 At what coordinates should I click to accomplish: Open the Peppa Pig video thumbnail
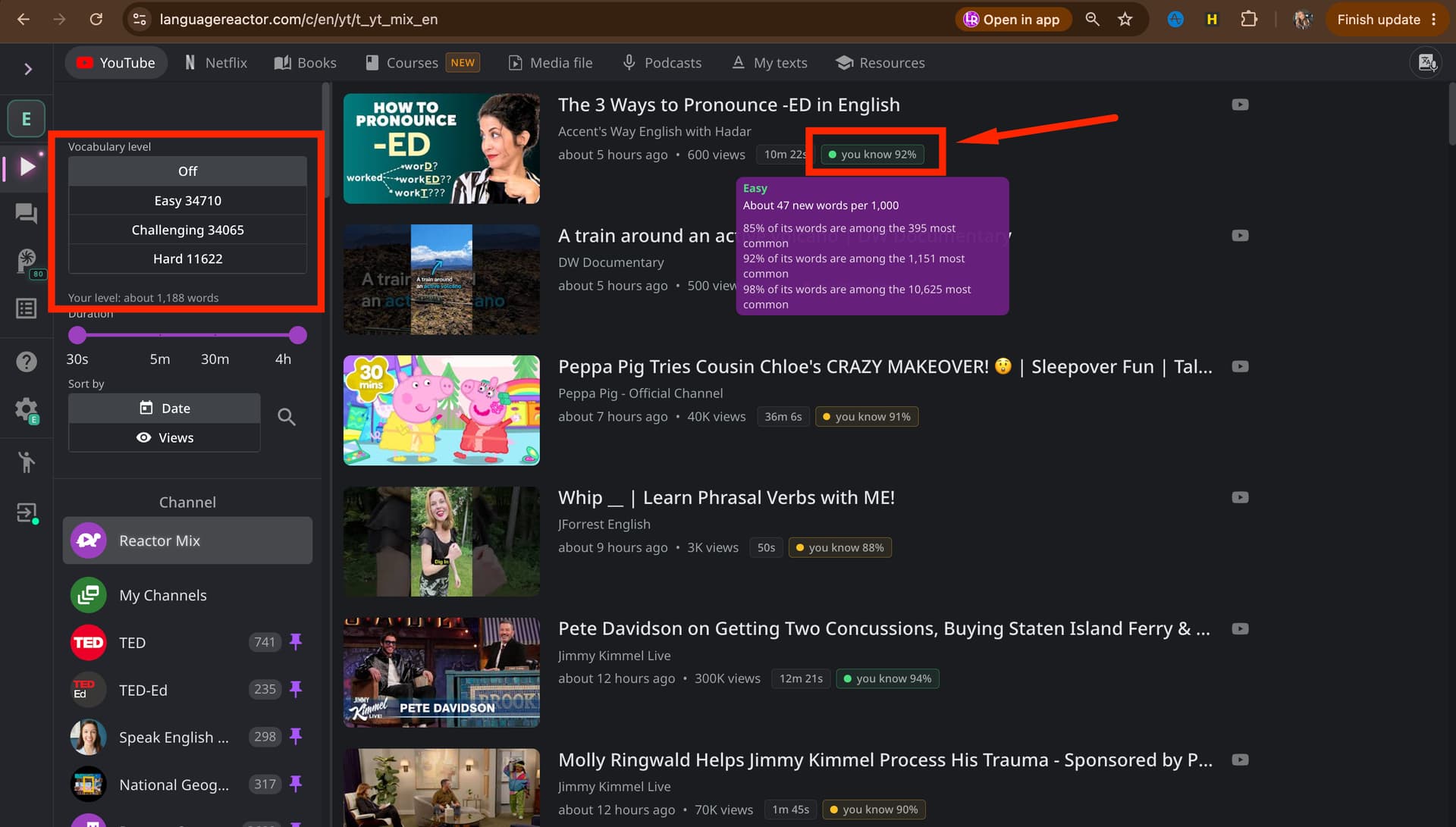coord(441,410)
